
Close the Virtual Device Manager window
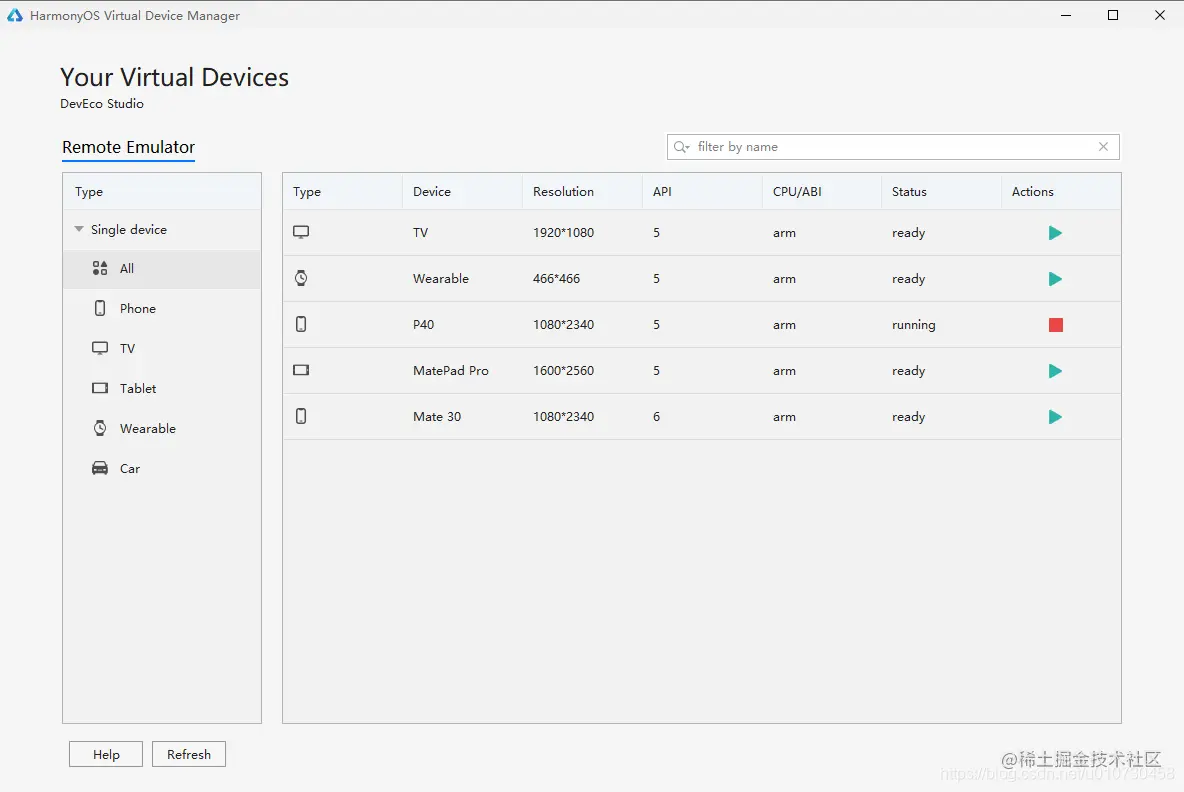pyautogui.click(x=1160, y=15)
